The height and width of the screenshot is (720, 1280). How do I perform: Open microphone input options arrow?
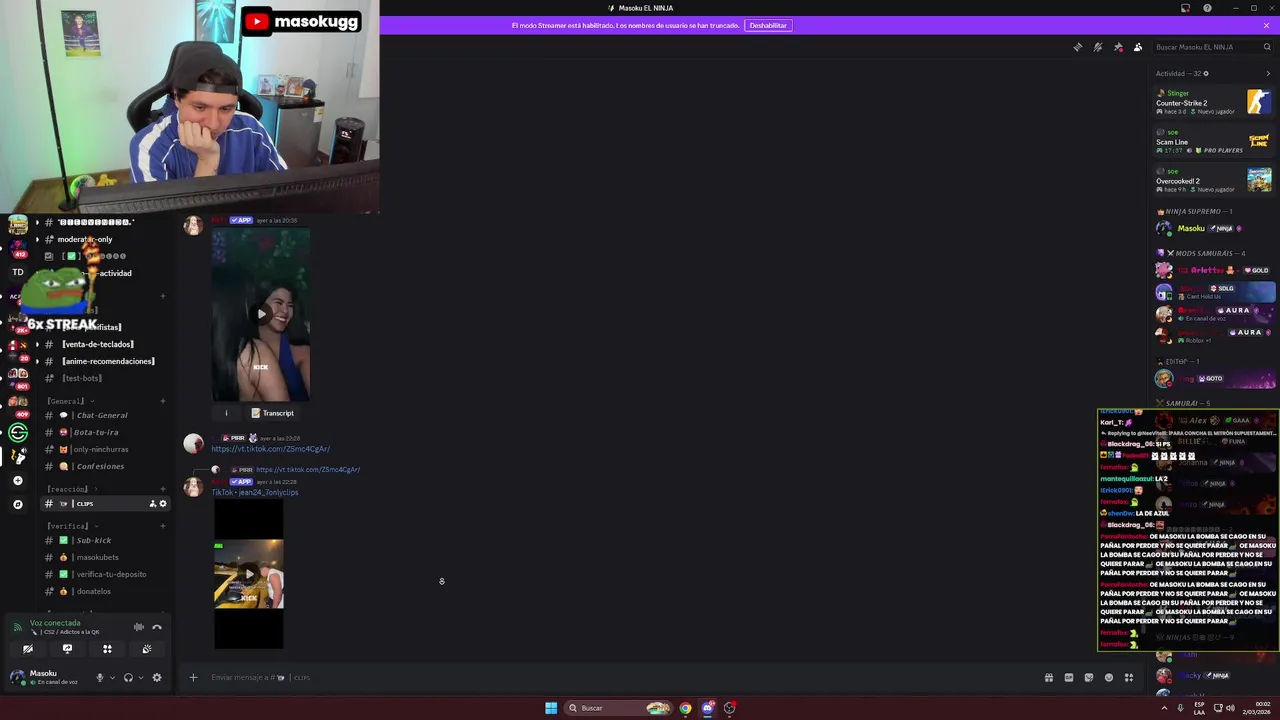(x=111, y=677)
